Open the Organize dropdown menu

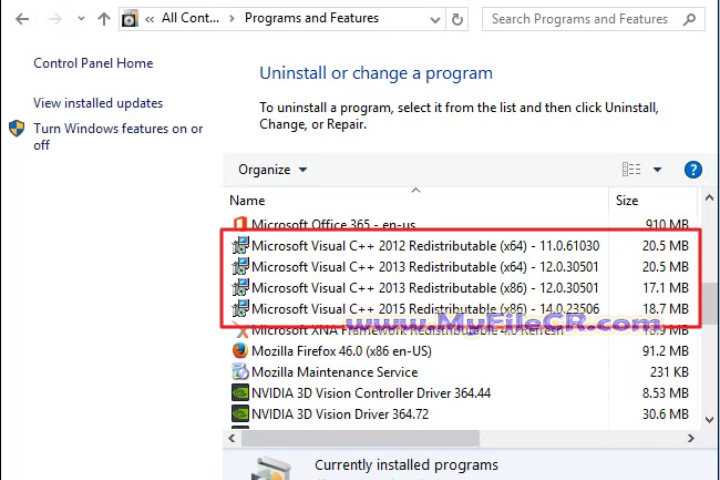click(x=272, y=169)
